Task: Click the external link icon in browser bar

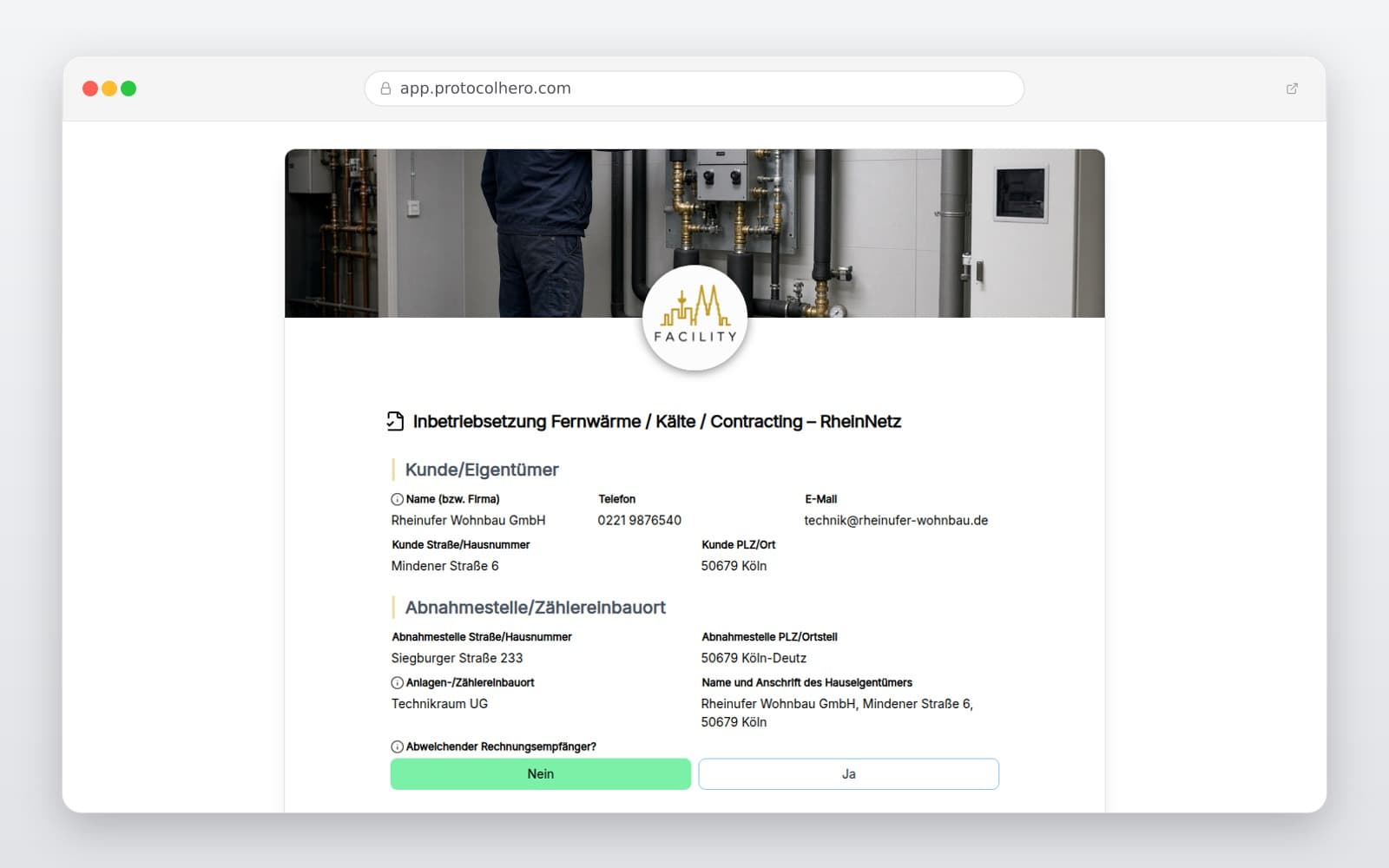Action: pos(1292,89)
